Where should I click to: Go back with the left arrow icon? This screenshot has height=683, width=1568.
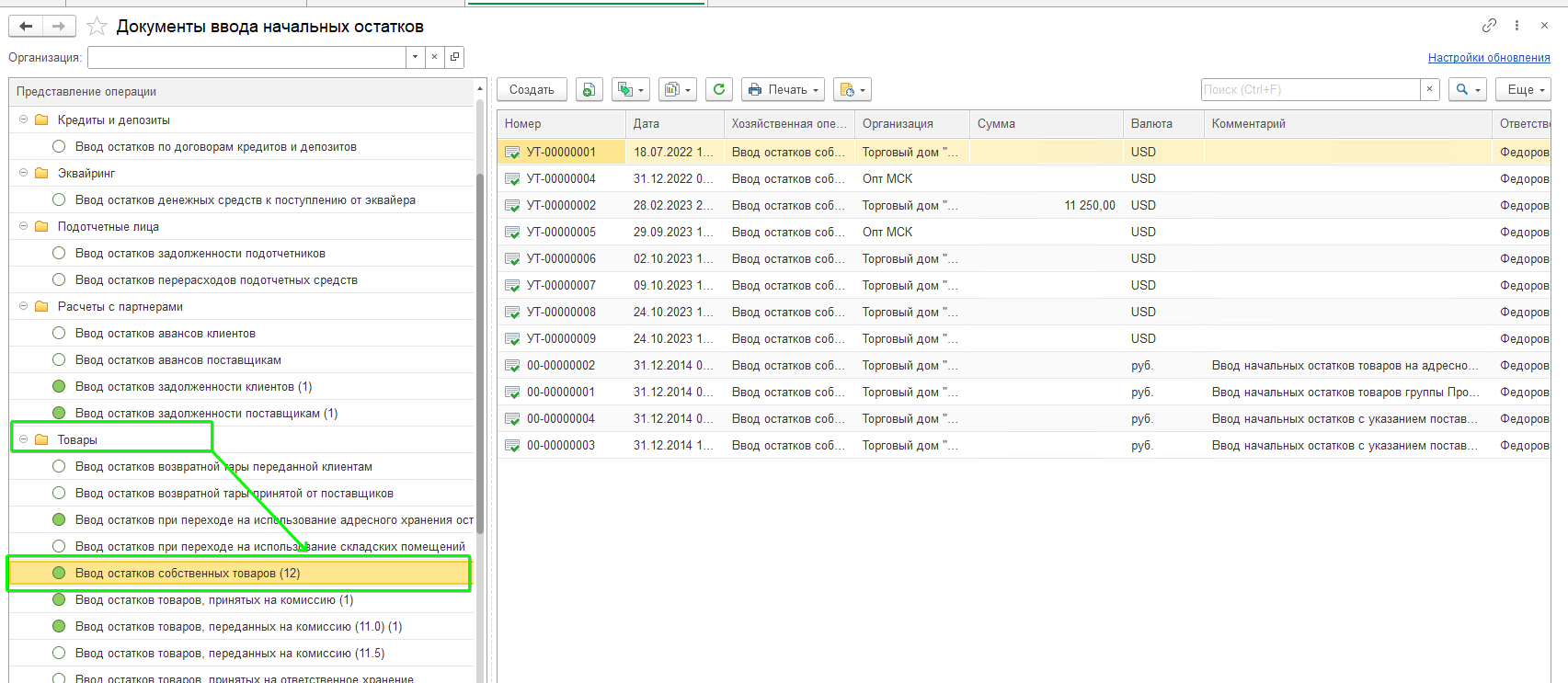[26, 27]
